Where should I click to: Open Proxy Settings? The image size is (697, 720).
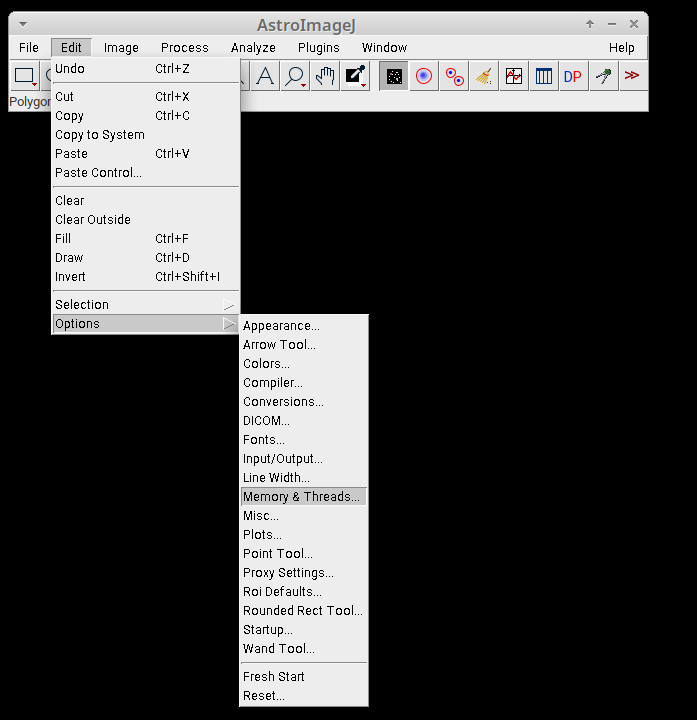pyautogui.click(x=304, y=573)
